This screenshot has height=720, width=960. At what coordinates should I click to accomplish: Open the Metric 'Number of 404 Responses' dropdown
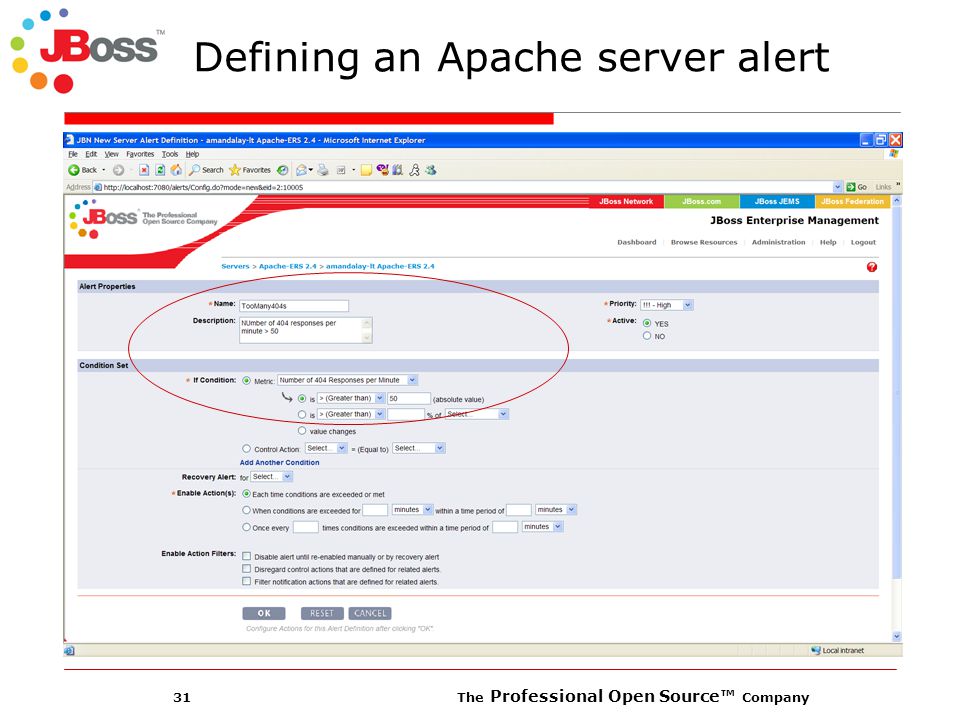coord(347,380)
